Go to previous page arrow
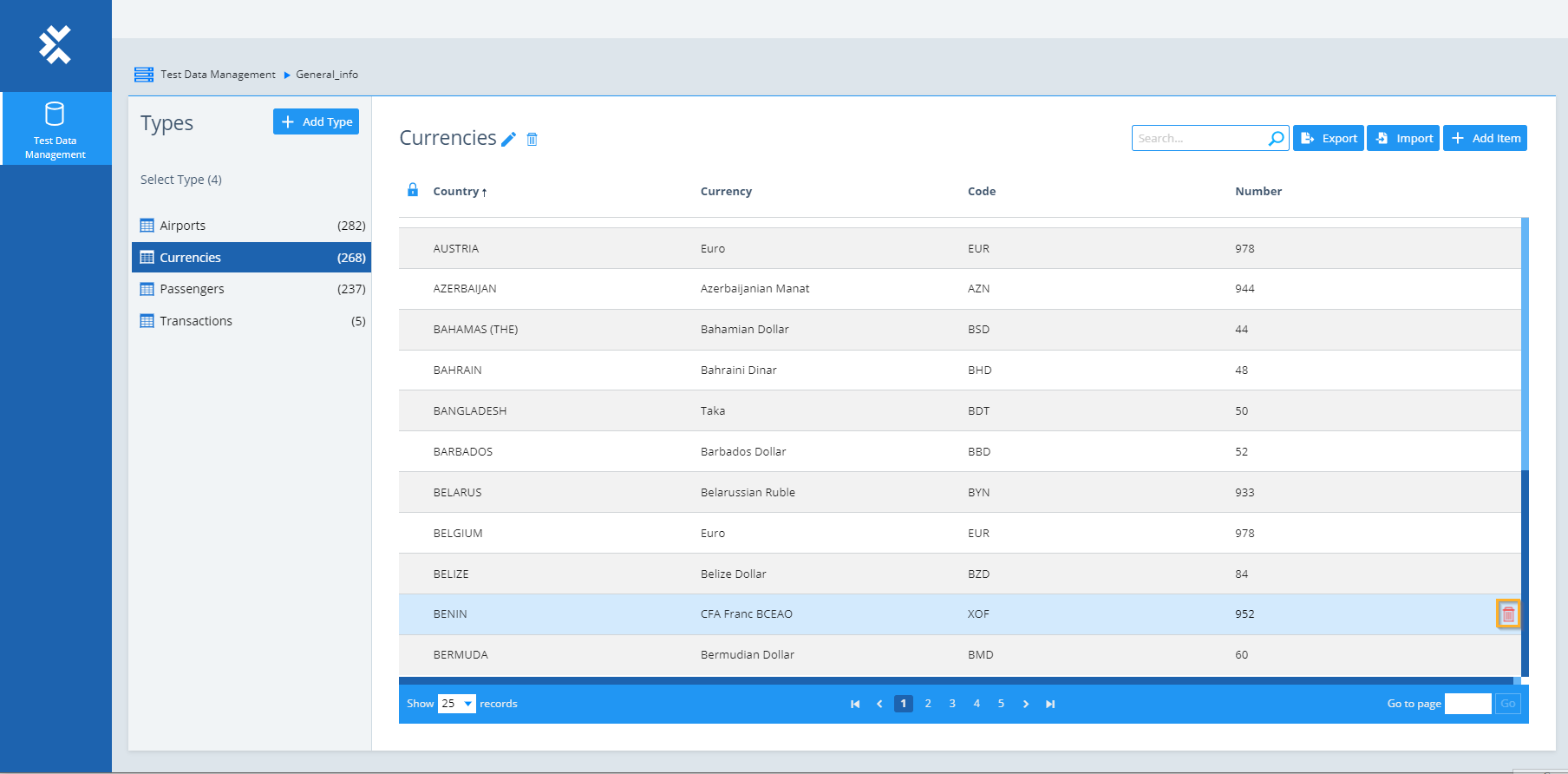Screen dimensions: 1568x774 (879, 704)
